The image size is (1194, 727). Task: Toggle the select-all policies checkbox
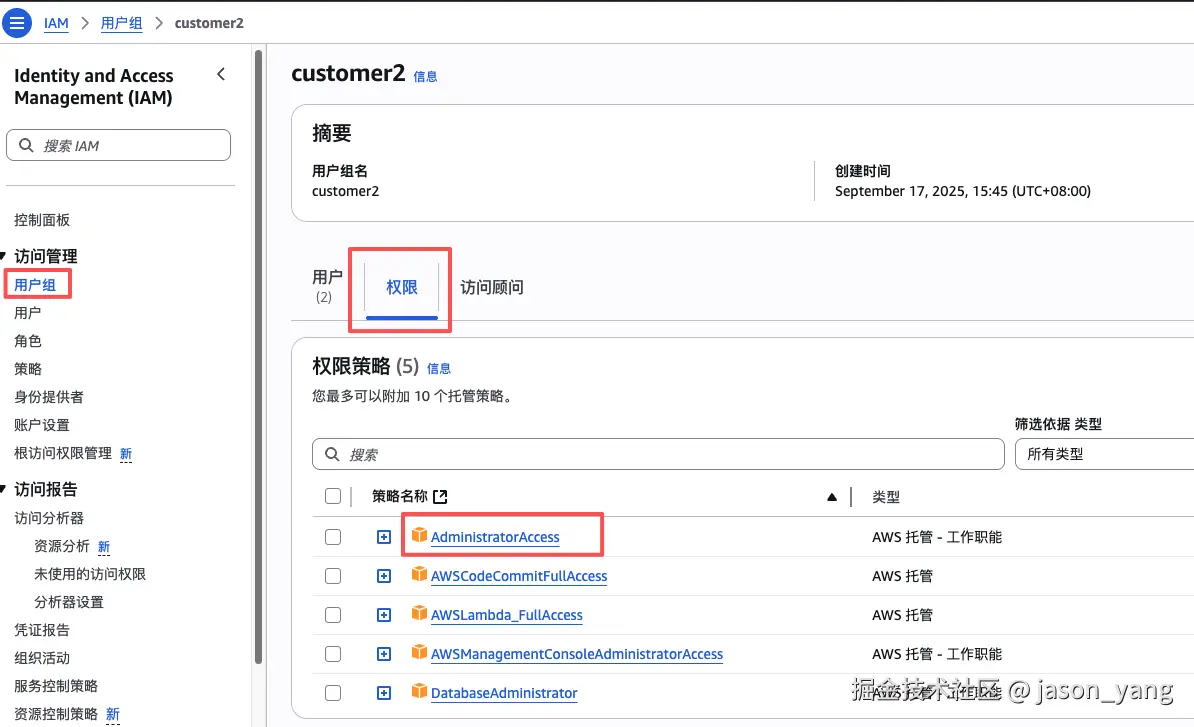333,496
